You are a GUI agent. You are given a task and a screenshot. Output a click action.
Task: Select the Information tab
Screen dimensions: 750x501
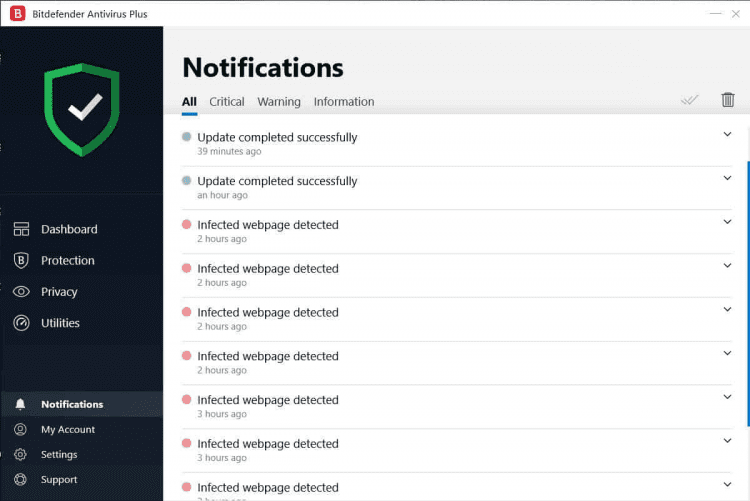tap(344, 102)
